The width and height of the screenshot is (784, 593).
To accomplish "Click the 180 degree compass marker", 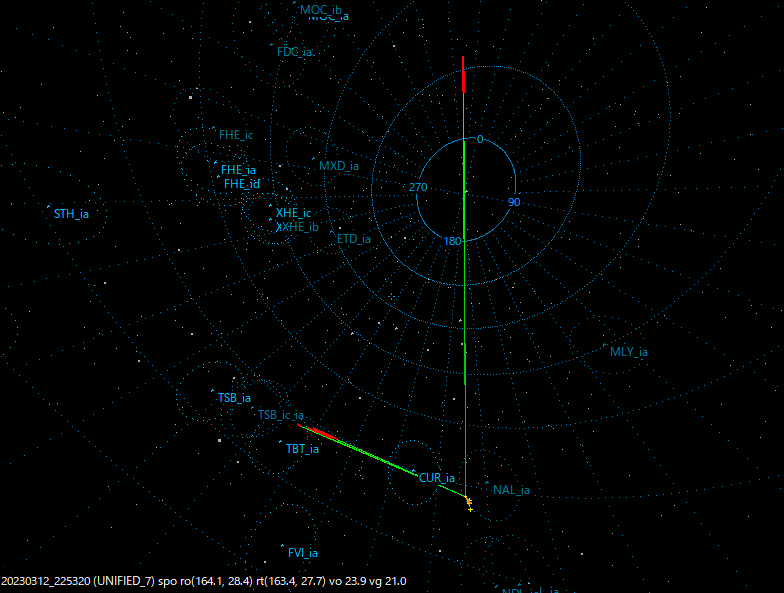I will 452,242.
